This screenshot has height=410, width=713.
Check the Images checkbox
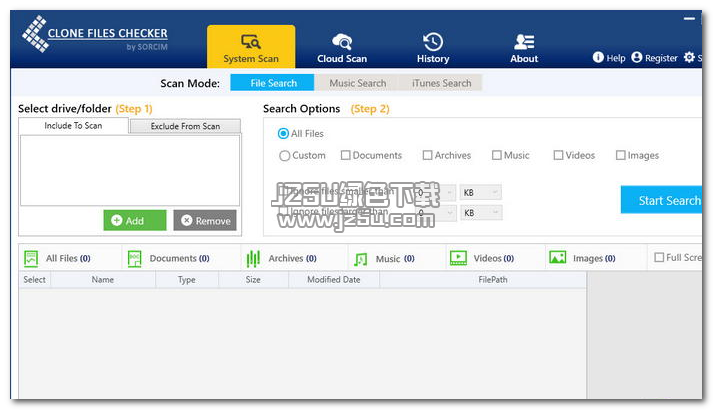(621, 155)
